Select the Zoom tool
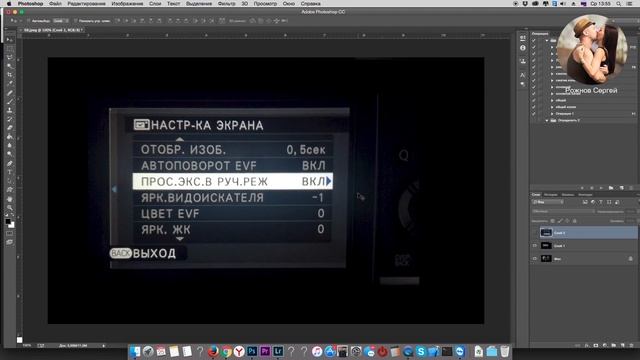The width and height of the screenshot is (640, 360). [10, 208]
